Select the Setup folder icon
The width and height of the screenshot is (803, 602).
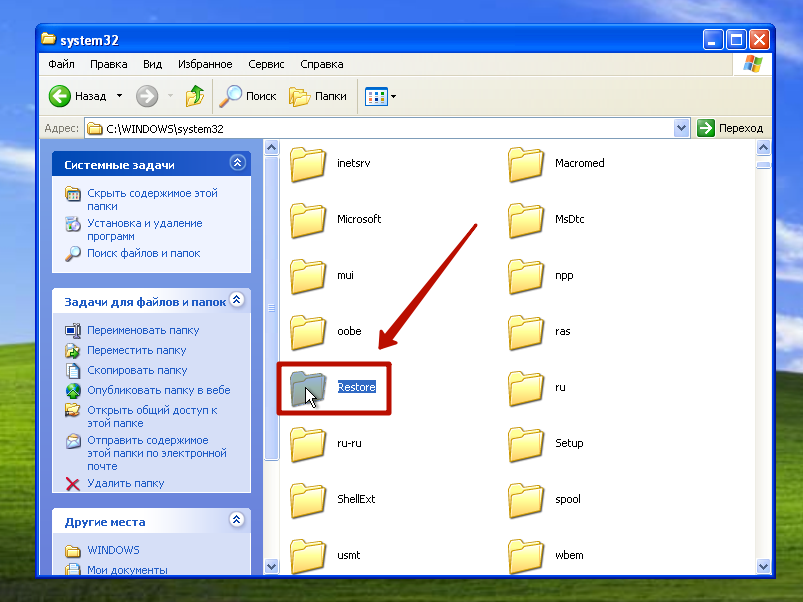526,444
